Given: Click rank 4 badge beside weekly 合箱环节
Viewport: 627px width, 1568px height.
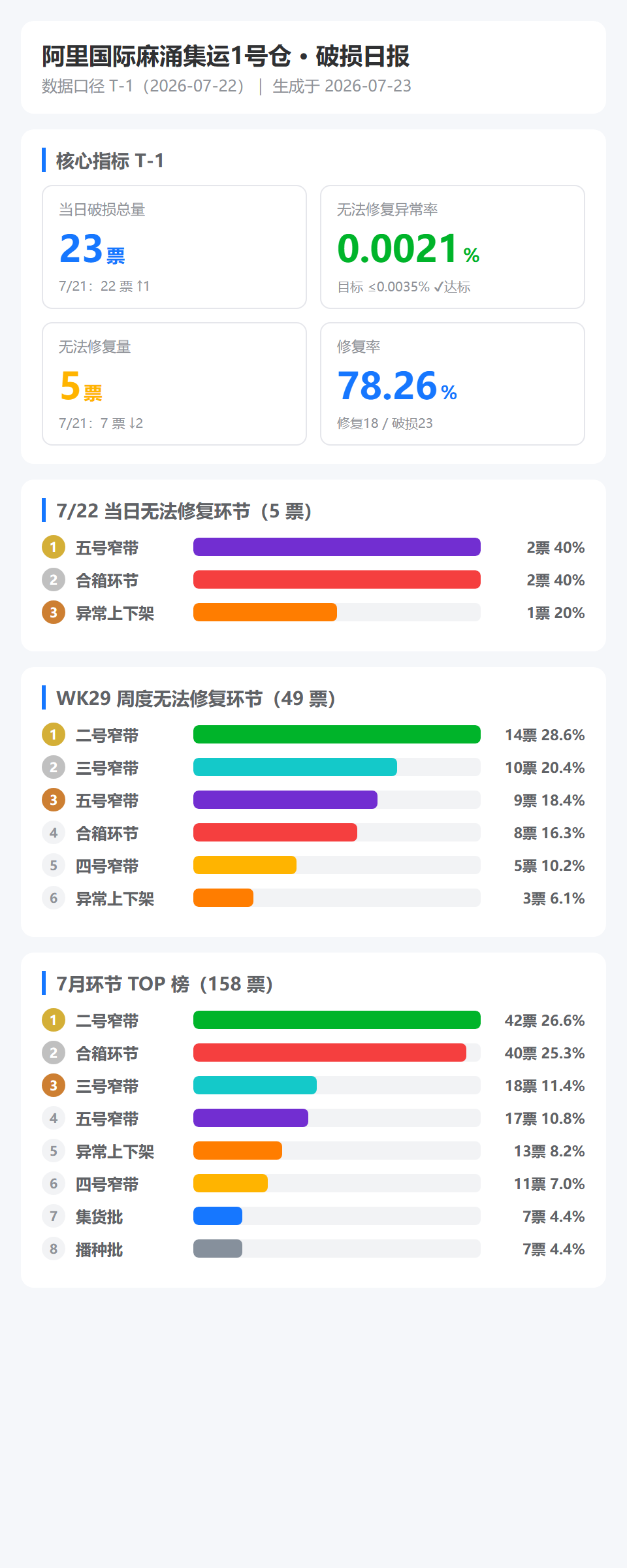Looking at the screenshot, I should pyautogui.click(x=54, y=832).
